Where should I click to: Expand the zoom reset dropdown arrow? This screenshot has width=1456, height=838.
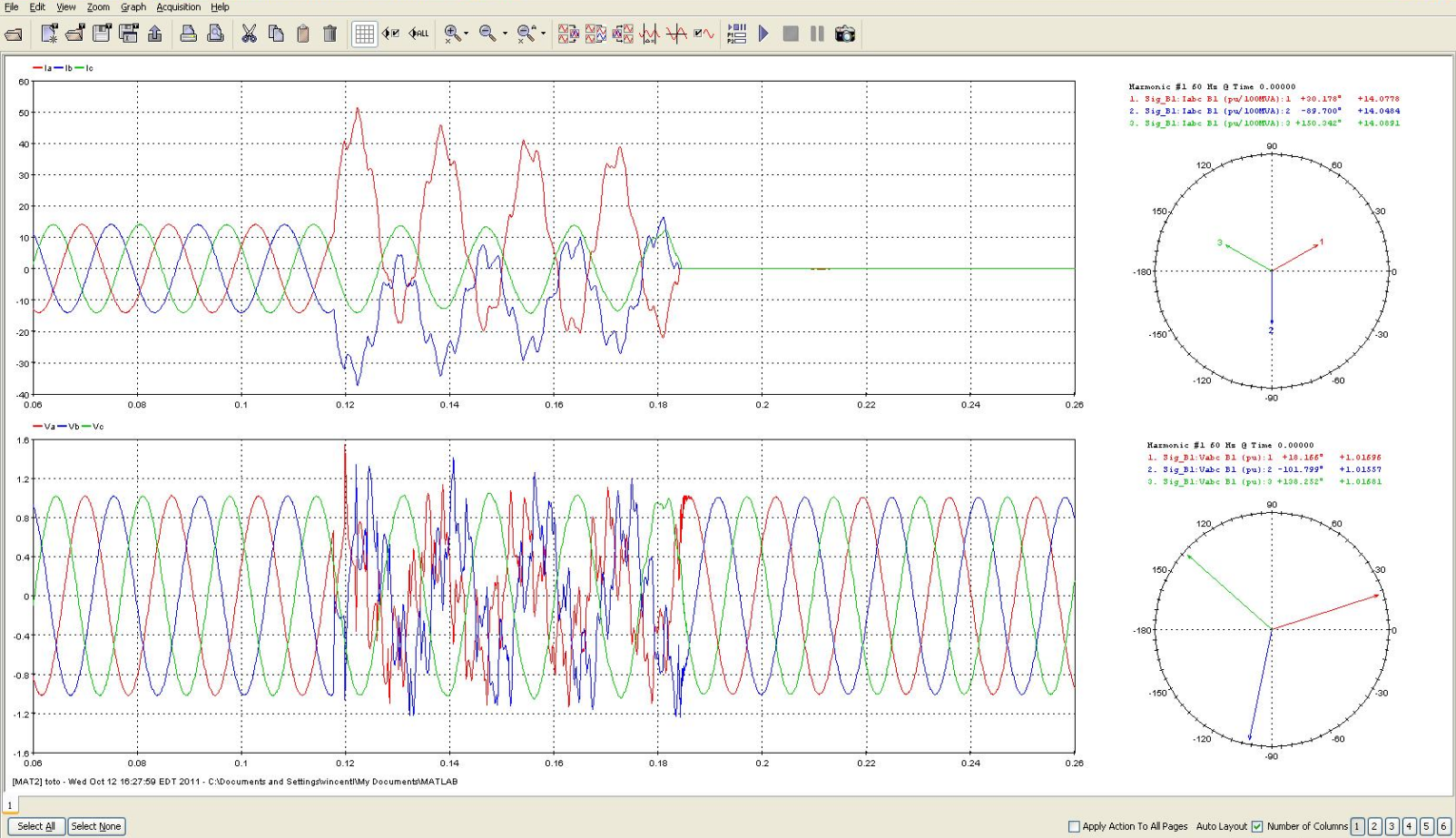pyautogui.click(x=543, y=34)
